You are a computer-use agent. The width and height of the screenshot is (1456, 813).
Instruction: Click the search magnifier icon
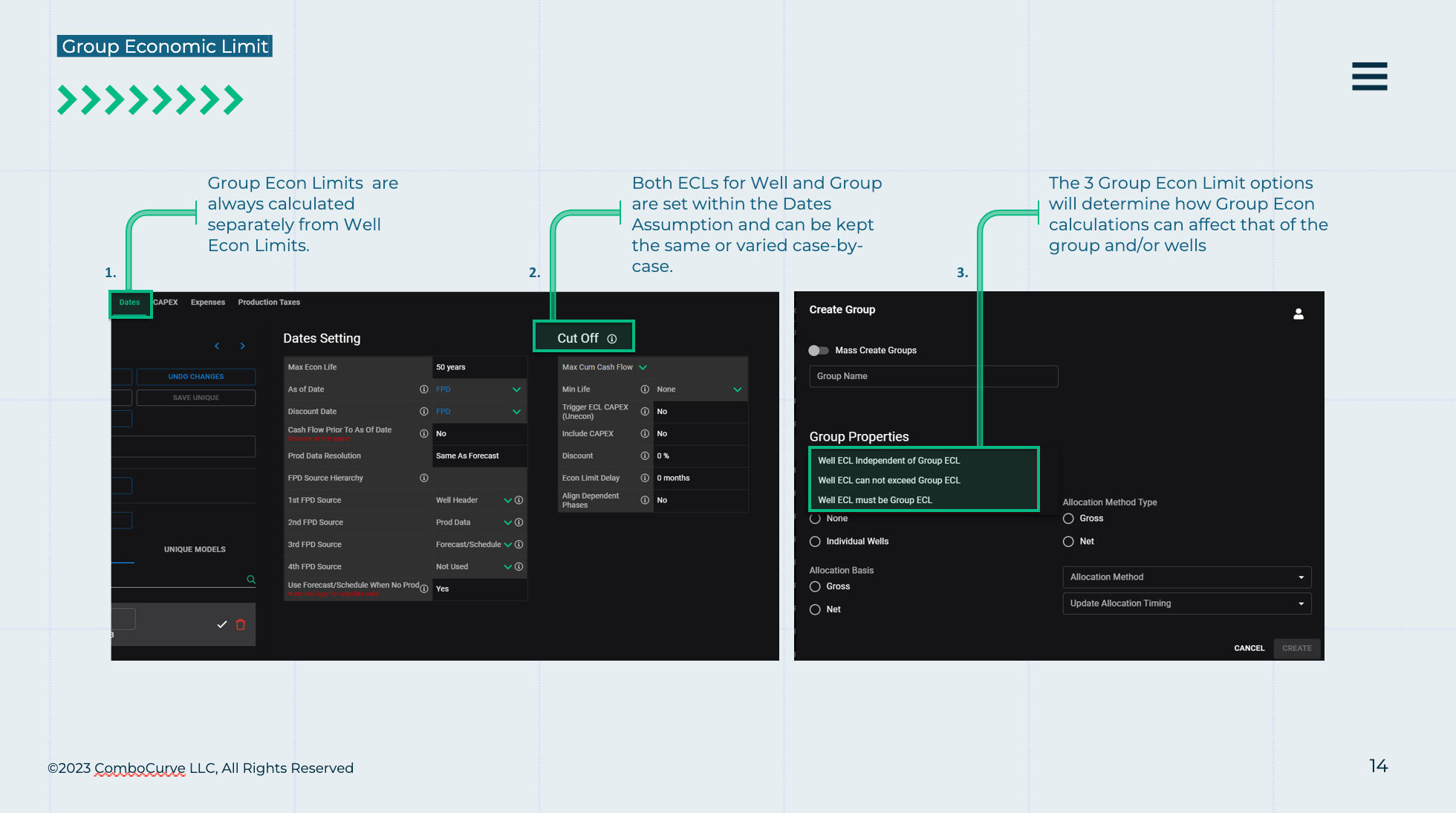click(251, 580)
